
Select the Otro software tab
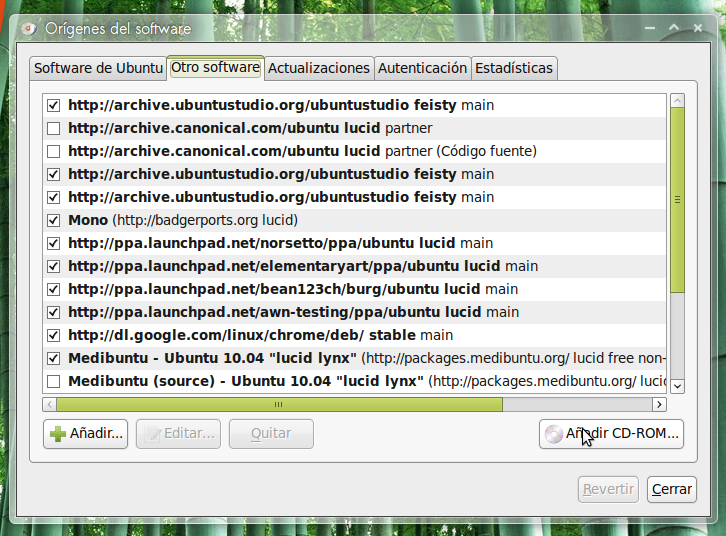click(x=215, y=68)
